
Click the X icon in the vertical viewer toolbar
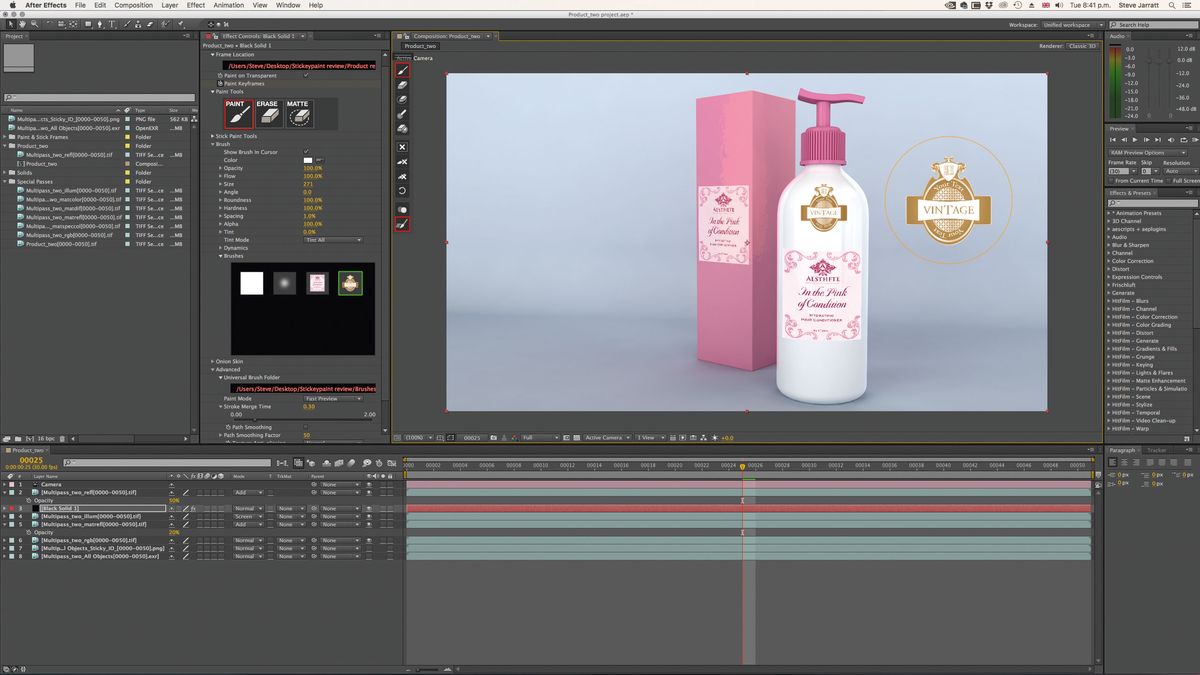(x=403, y=146)
